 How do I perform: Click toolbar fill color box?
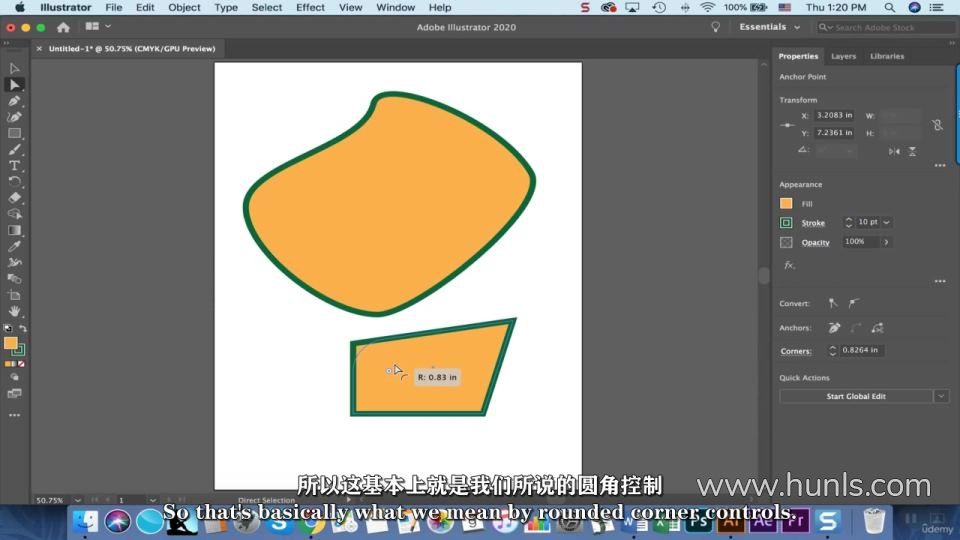10,343
